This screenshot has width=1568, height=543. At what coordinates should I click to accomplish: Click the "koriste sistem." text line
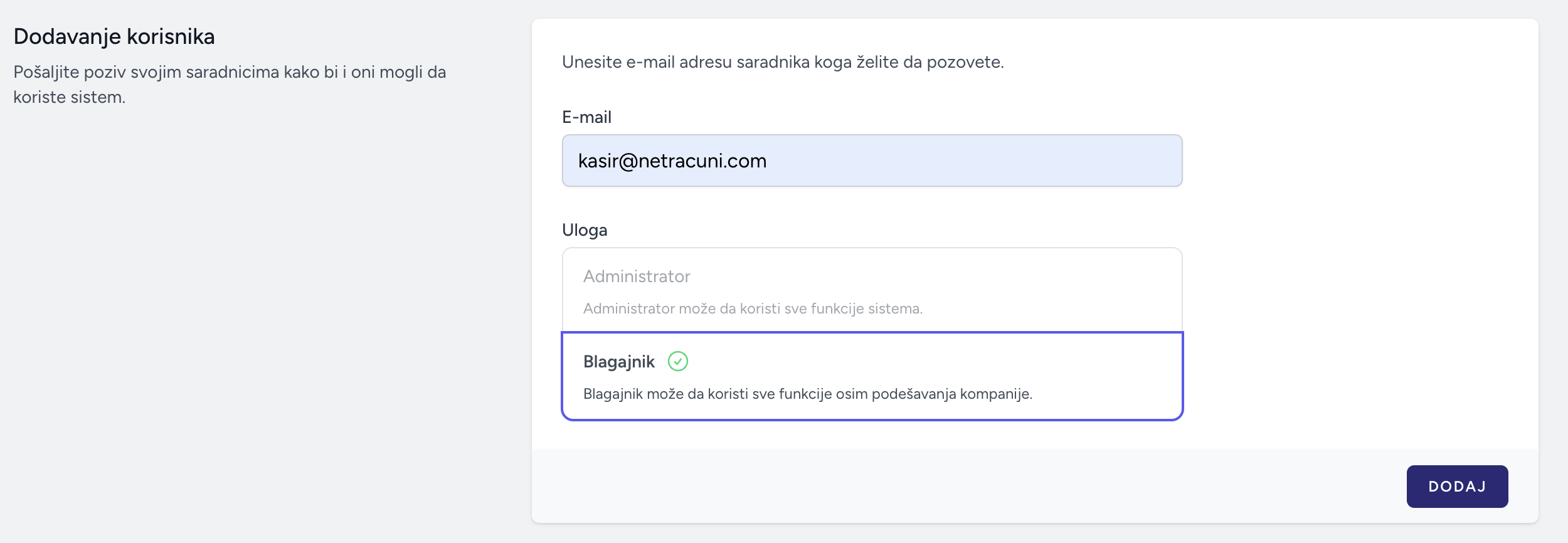pyautogui.click(x=70, y=97)
